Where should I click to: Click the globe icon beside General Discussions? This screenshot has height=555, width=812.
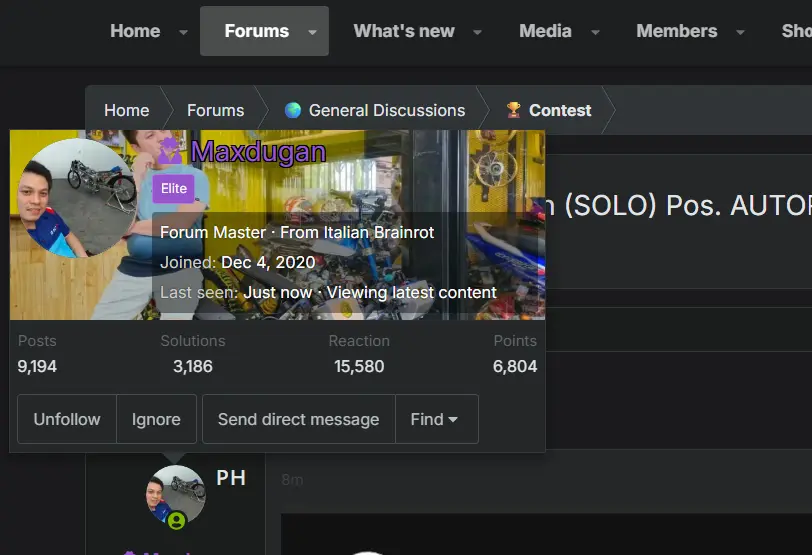pos(293,110)
